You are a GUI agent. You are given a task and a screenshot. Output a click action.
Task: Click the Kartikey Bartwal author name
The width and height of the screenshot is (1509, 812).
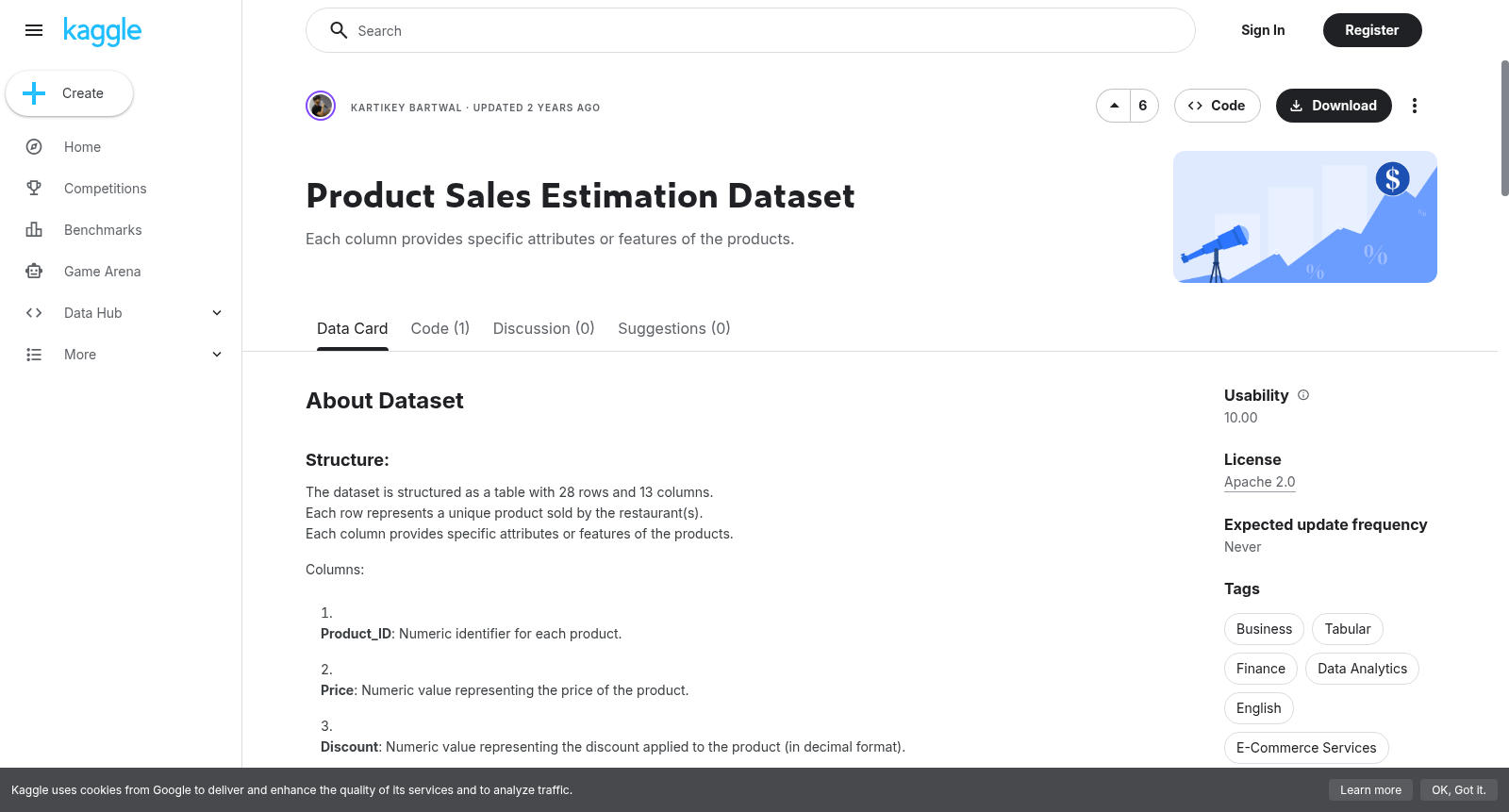[x=406, y=108]
